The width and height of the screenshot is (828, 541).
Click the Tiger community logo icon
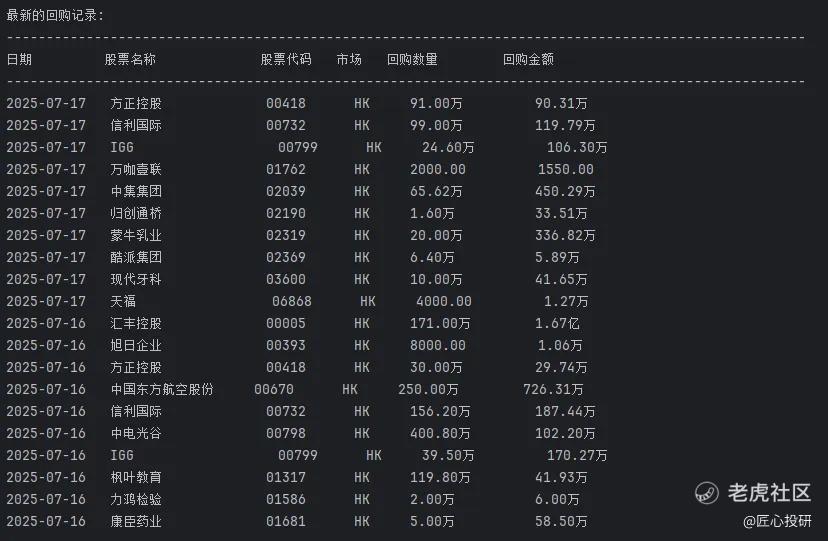click(x=708, y=492)
